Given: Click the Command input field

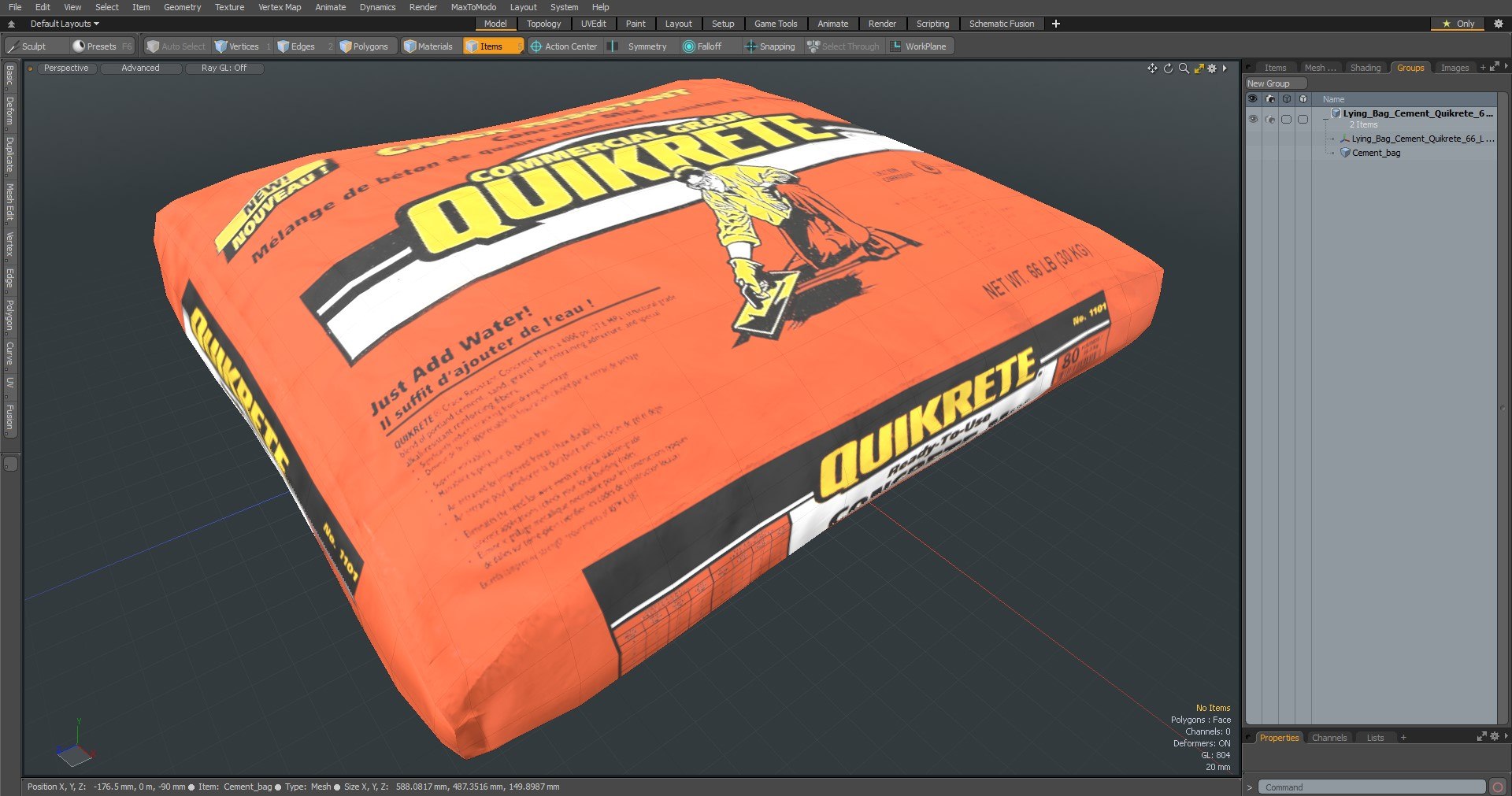Looking at the screenshot, I should point(1371,787).
